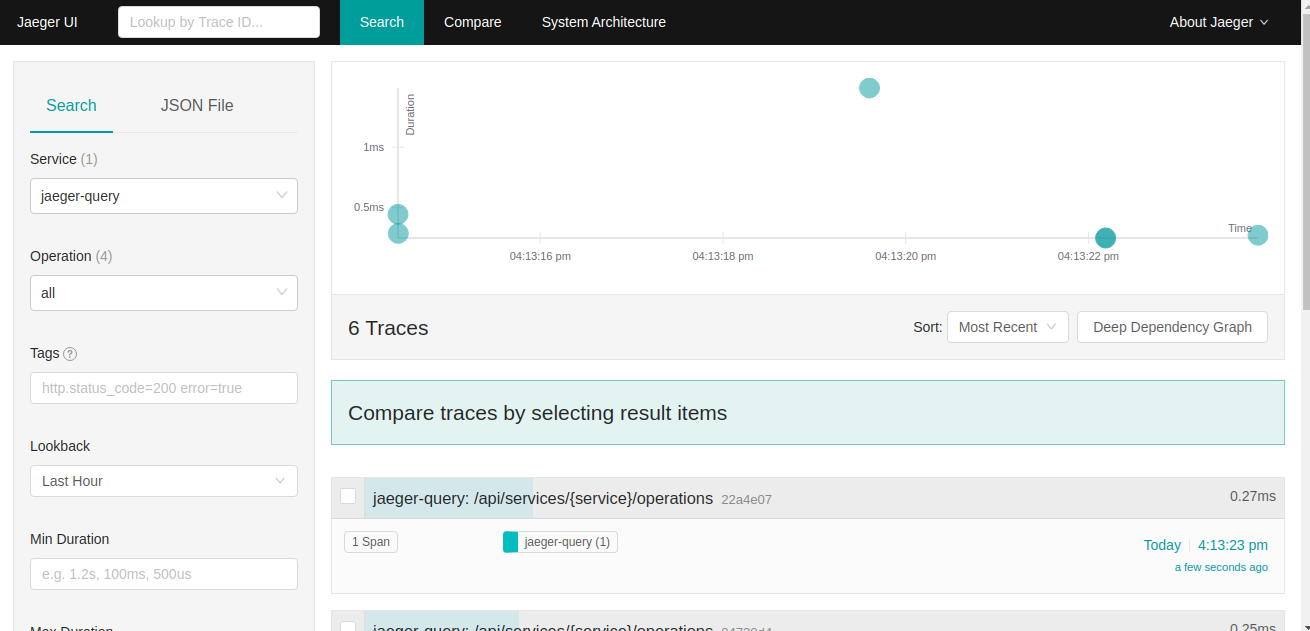Click the 4:13:23 pm timestamp
Screen dimensions: 1310x631
[1233, 545]
